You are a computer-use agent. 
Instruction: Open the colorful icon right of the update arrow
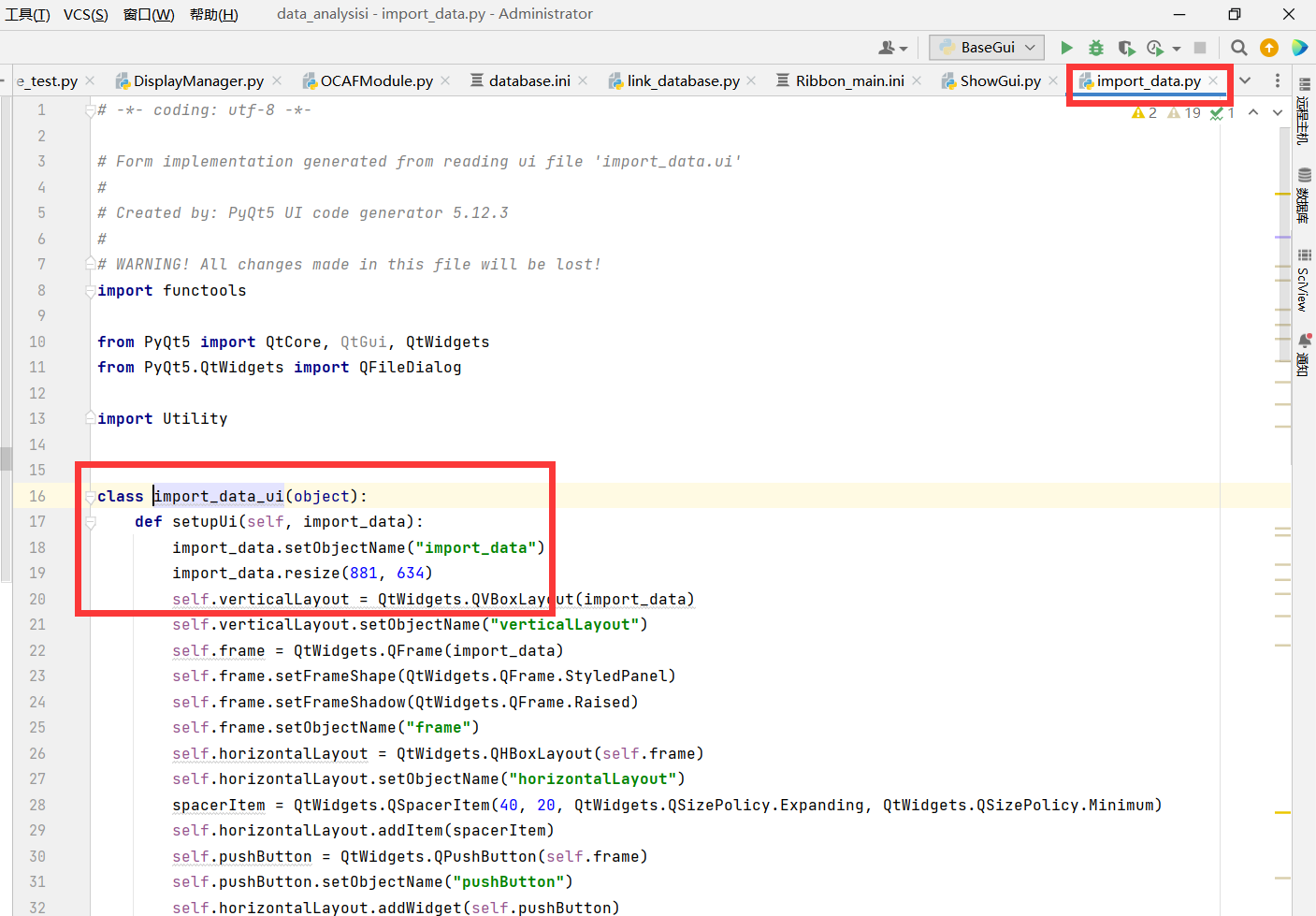coord(1299,48)
